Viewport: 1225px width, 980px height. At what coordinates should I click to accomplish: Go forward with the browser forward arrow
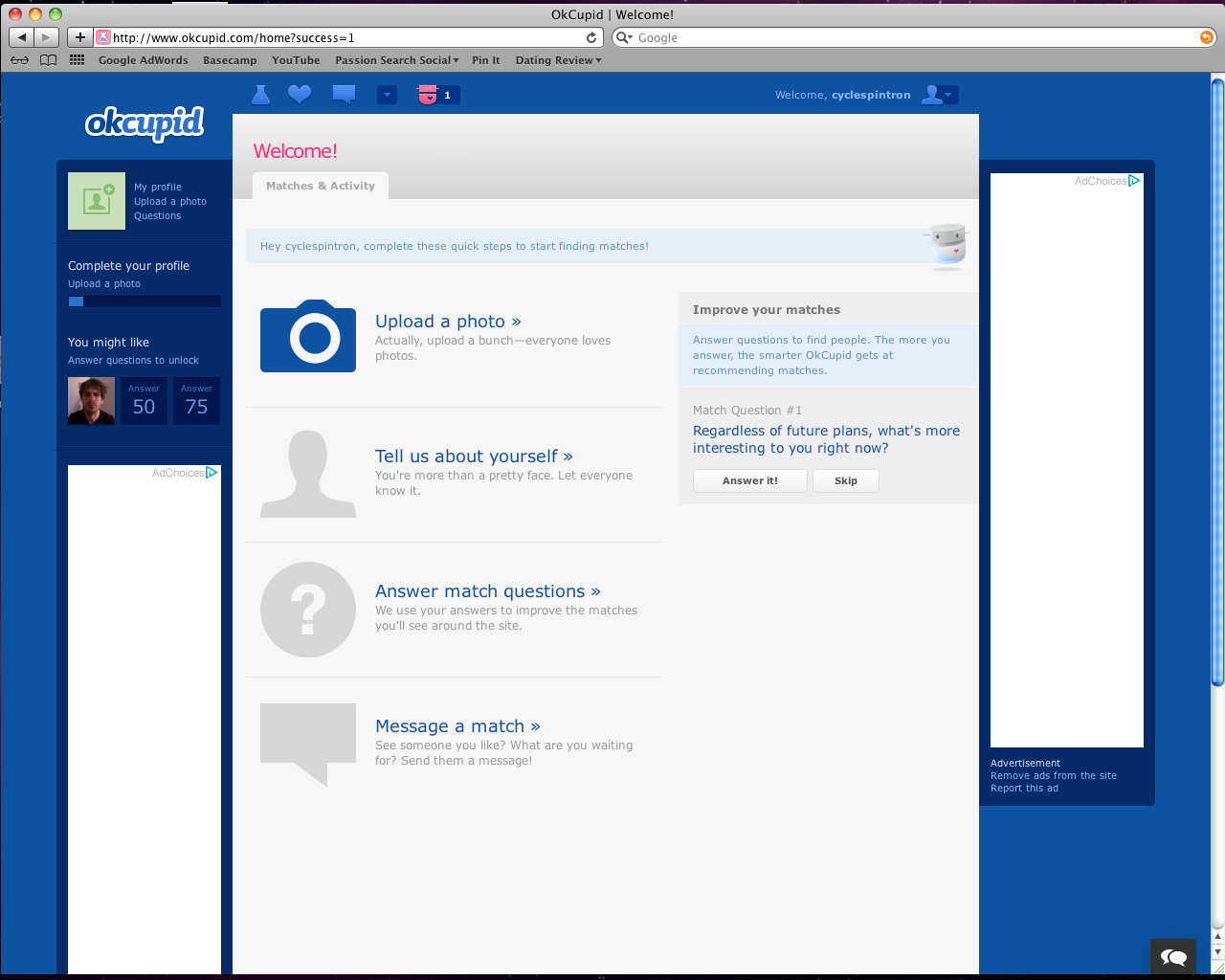click(47, 37)
